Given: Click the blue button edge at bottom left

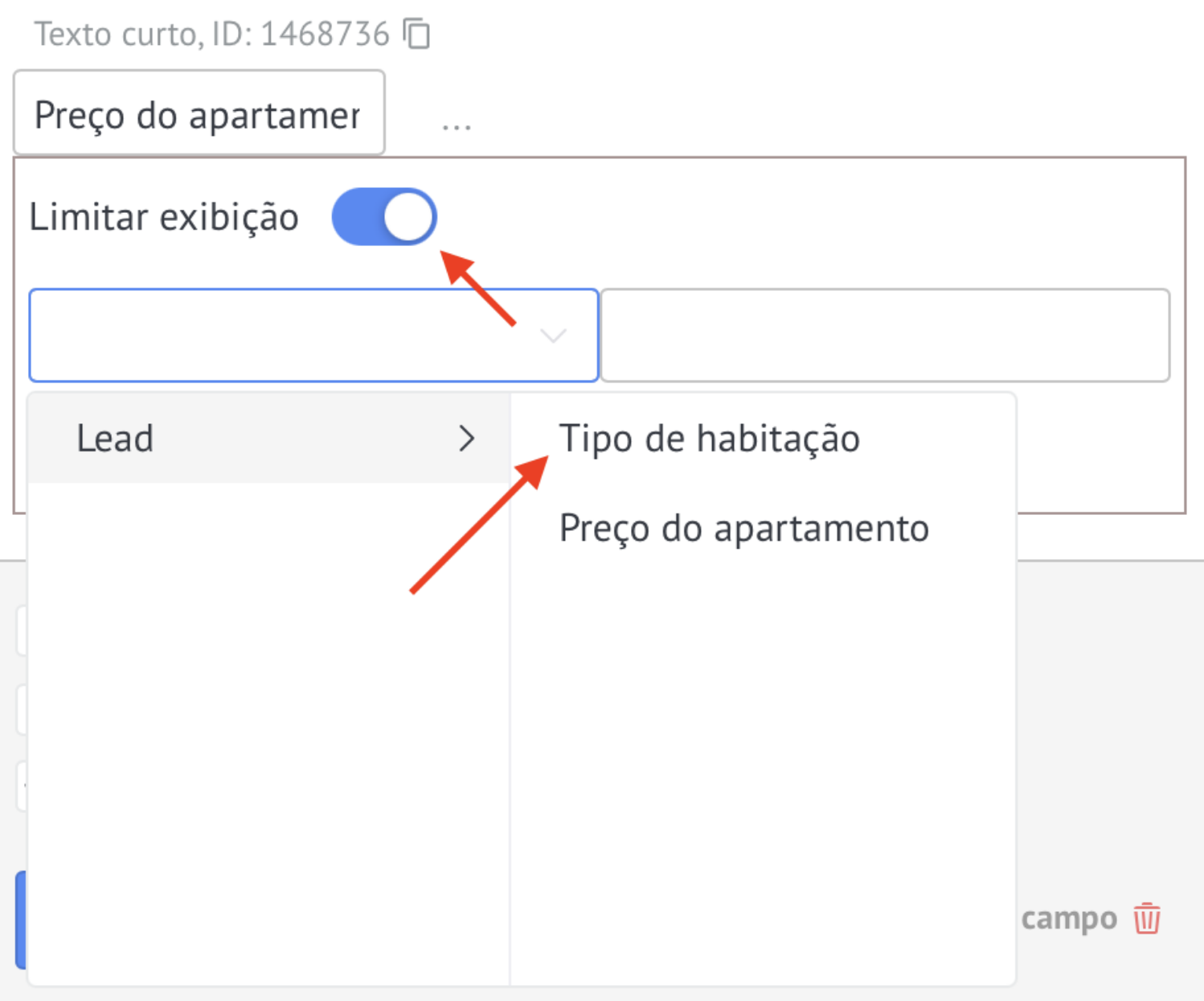Looking at the screenshot, I should (21, 920).
